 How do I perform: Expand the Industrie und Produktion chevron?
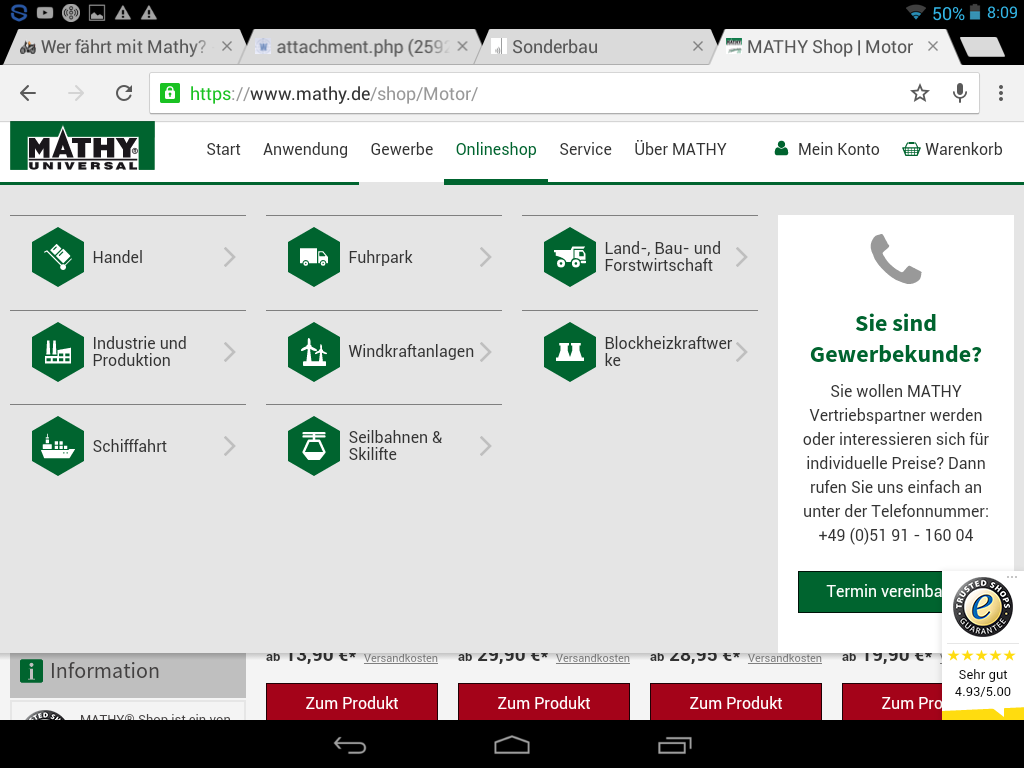pyautogui.click(x=230, y=352)
